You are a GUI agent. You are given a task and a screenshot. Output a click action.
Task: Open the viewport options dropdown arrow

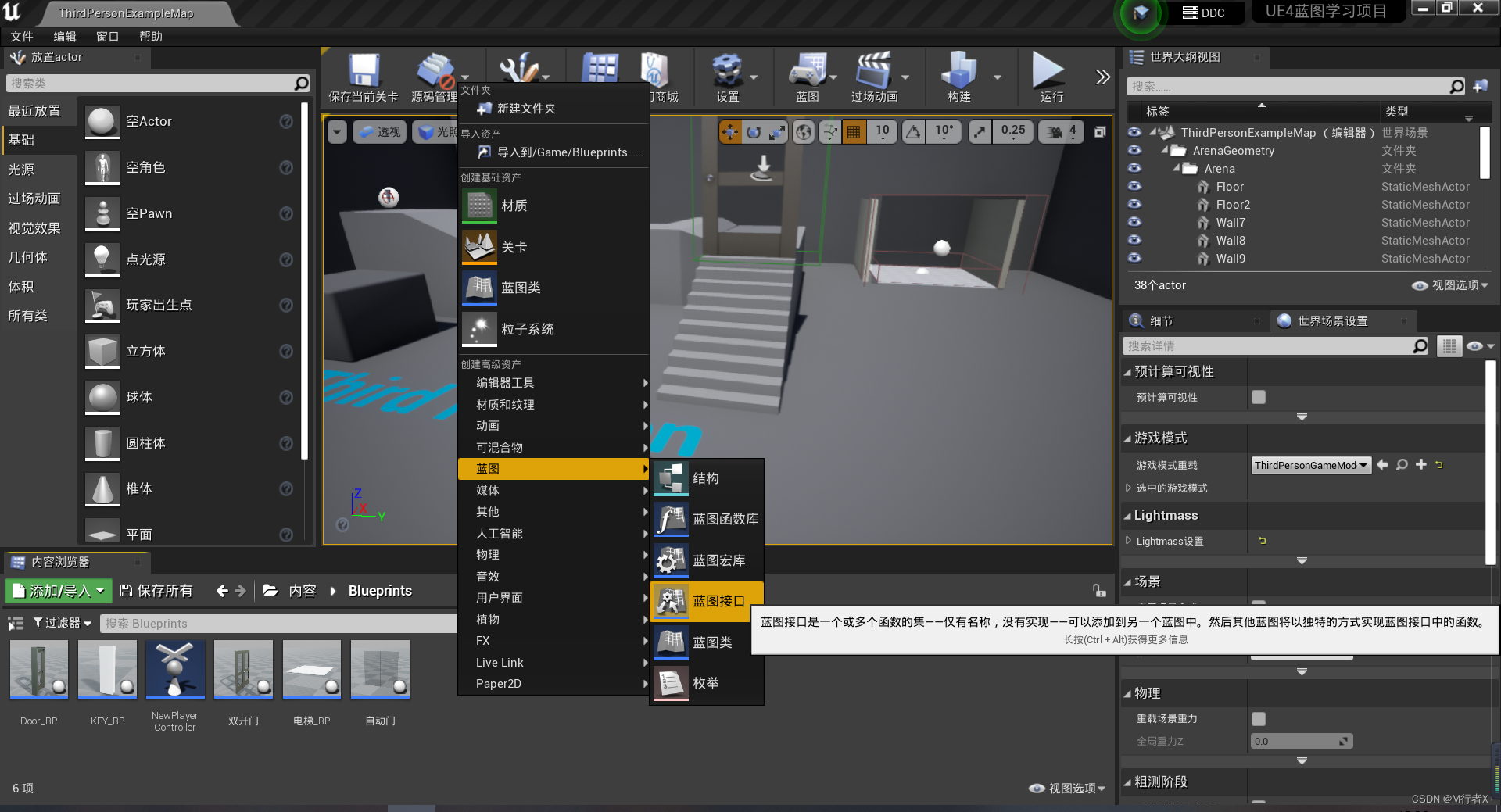(337, 132)
